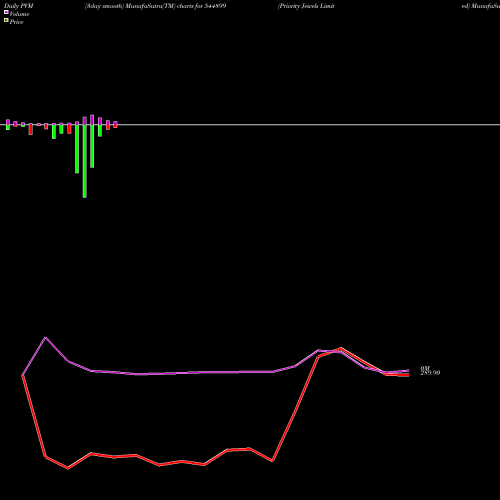Image resolution: width=500 pixels, height=500 pixels.
Task: Click the tallest green volume bar
Action: 85,161
